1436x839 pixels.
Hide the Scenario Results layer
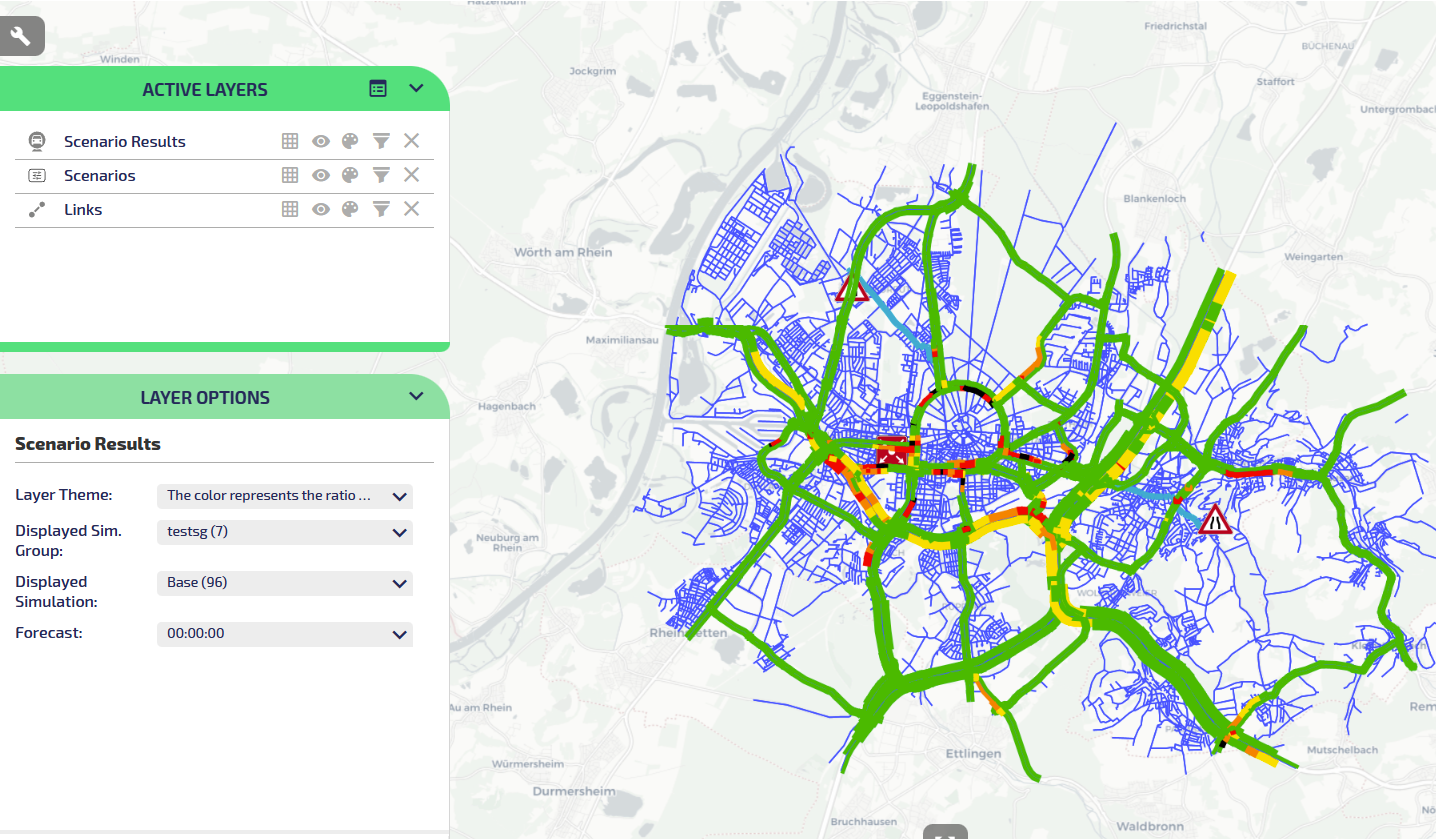pyautogui.click(x=320, y=141)
